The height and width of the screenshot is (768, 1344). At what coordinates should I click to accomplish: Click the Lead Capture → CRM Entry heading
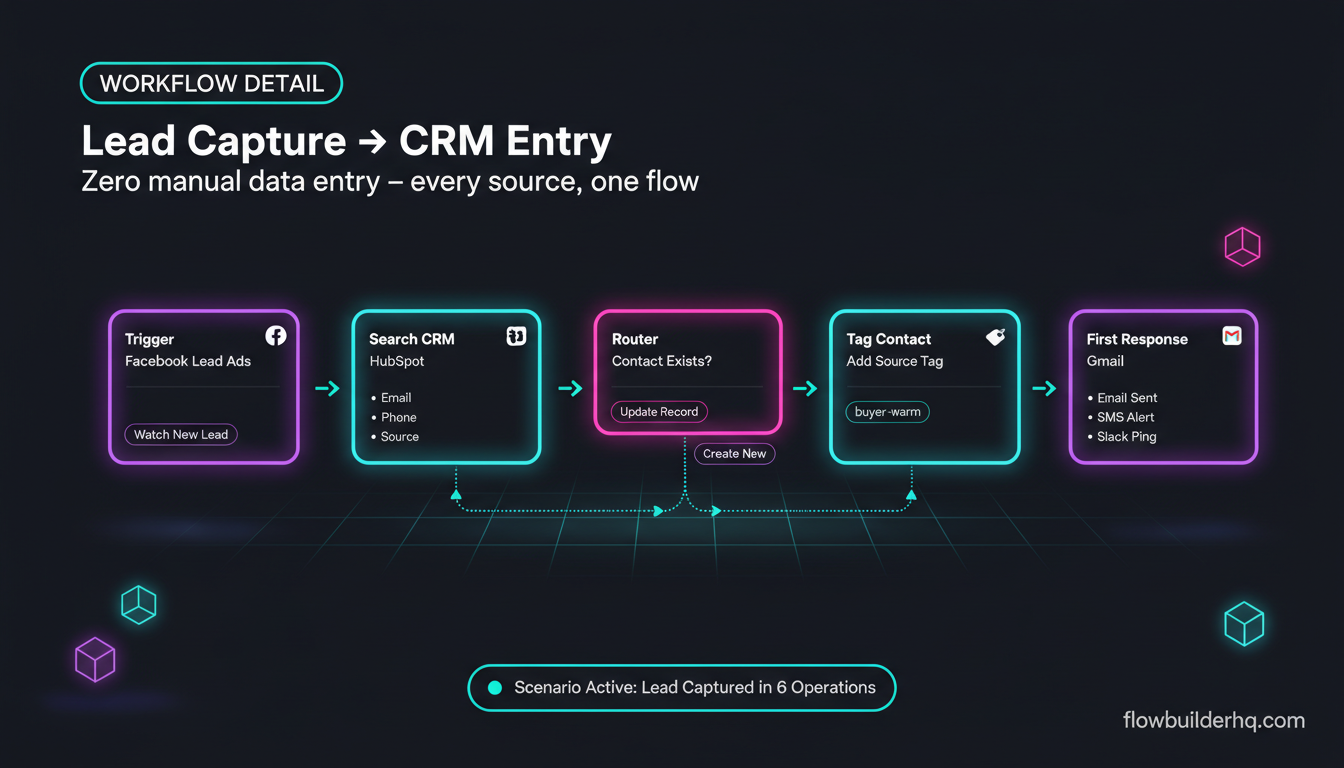point(346,142)
